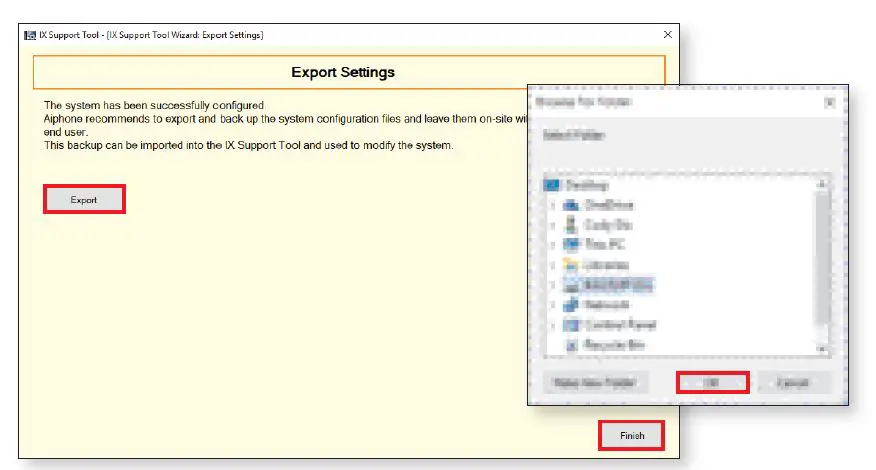
Task: Choose Network in the folder tree
Action: click(607, 305)
